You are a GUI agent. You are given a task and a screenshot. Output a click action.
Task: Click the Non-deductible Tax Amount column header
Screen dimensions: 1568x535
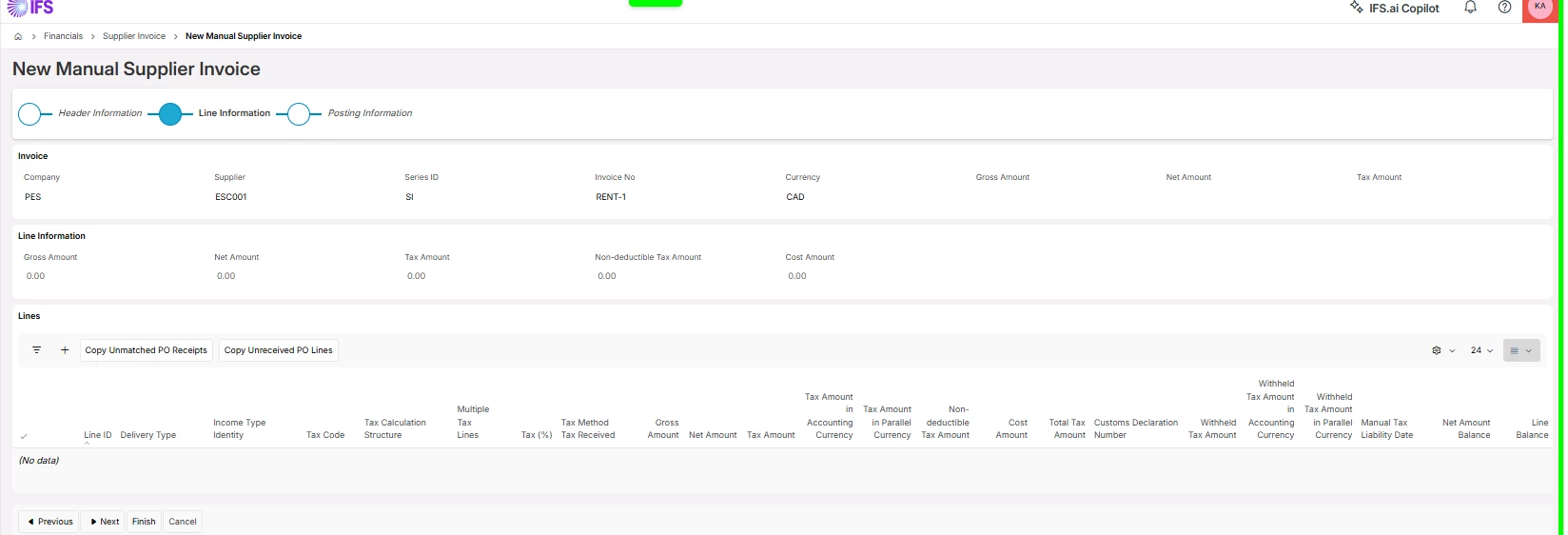tap(946, 422)
